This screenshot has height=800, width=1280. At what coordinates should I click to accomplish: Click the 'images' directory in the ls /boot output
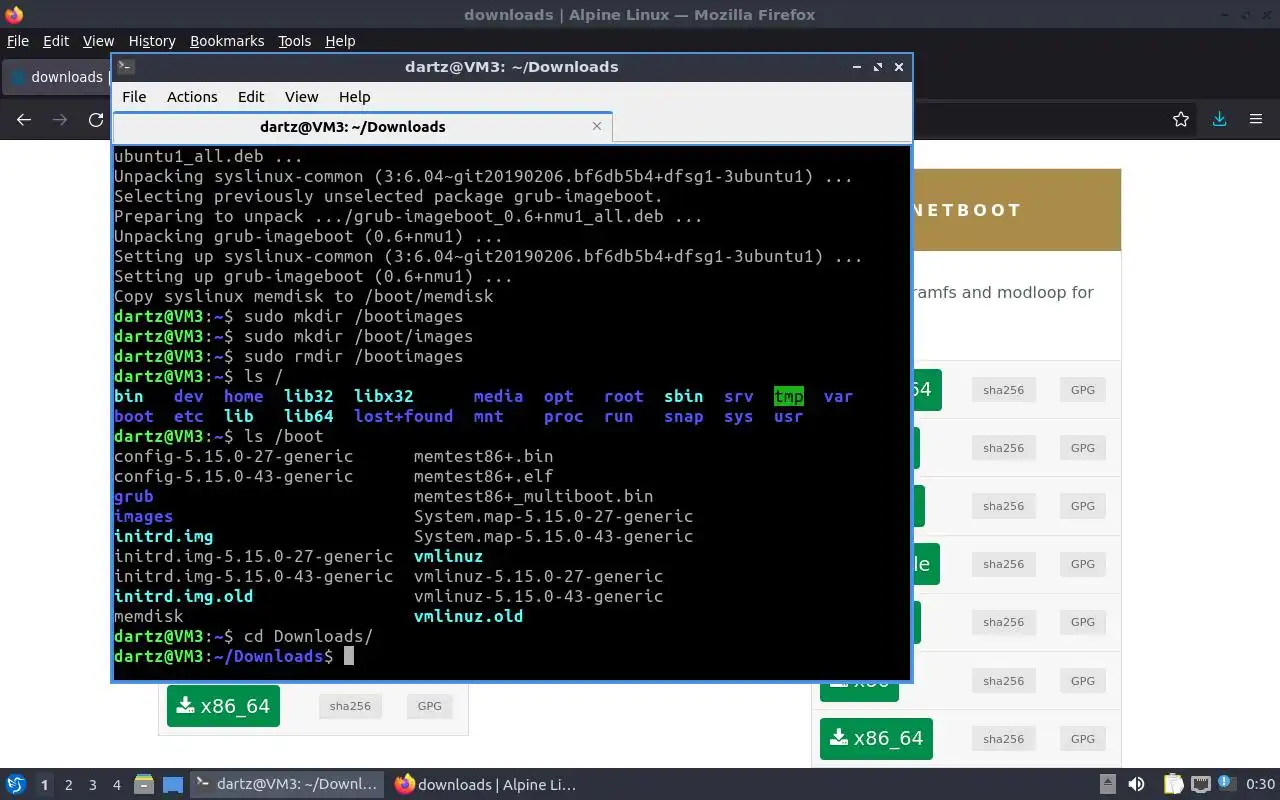point(144,516)
